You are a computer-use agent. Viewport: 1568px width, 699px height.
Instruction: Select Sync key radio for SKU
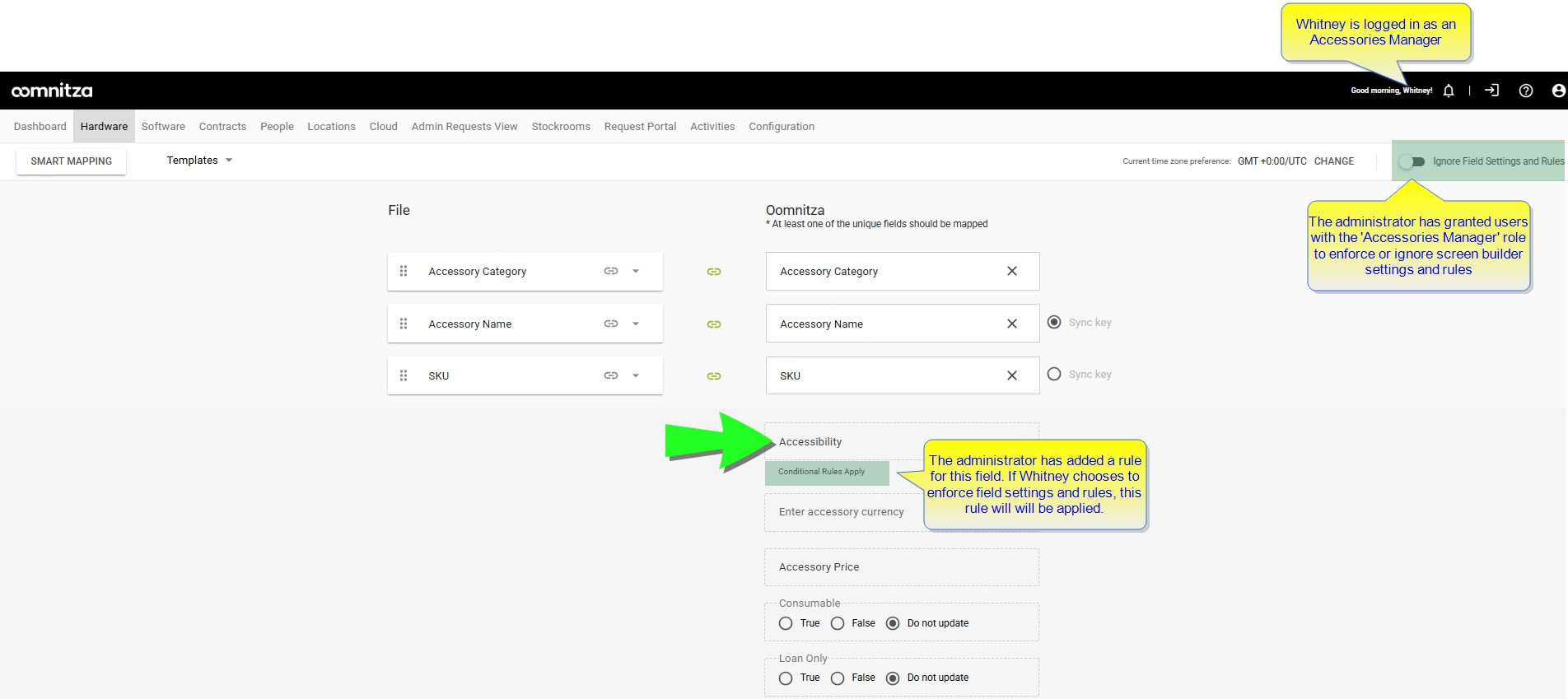(1054, 374)
